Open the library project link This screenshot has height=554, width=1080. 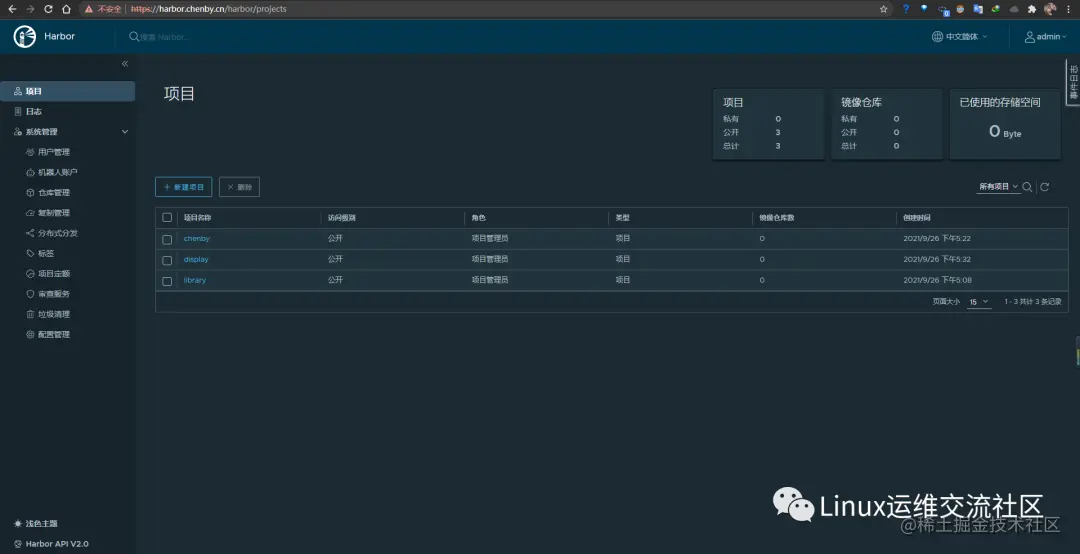click(x=194, y=280)
